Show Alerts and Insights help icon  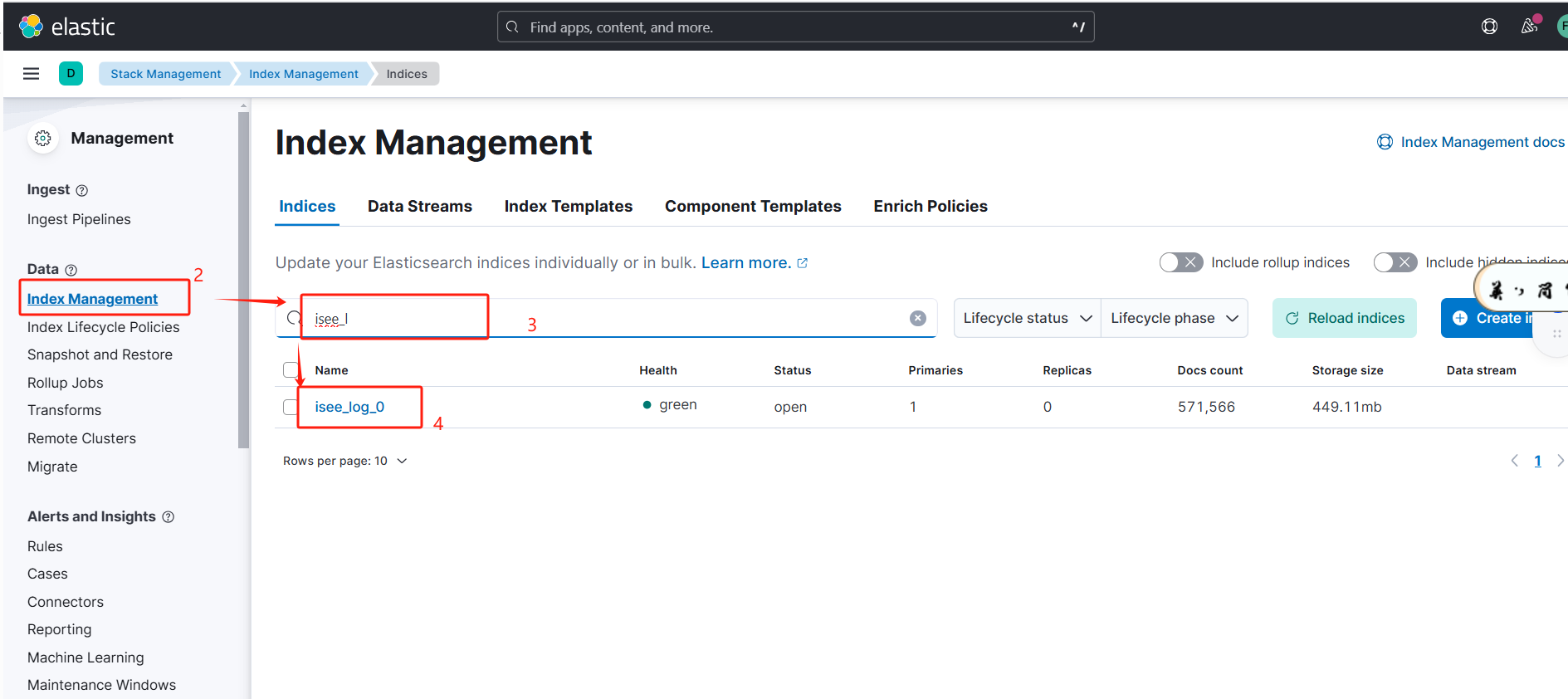[169, 516]
